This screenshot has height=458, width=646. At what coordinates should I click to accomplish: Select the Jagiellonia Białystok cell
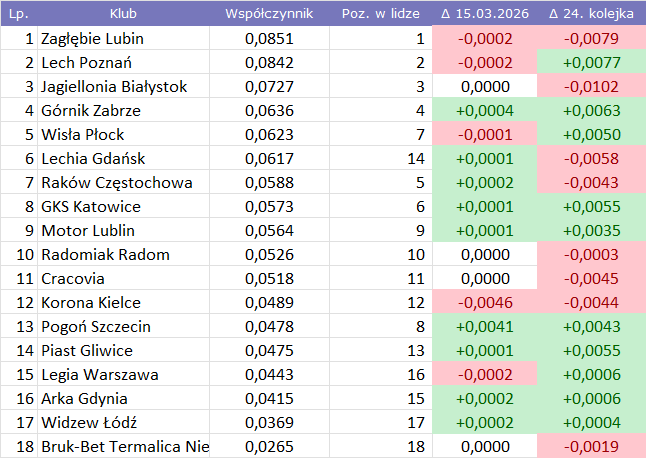(114, 87)
